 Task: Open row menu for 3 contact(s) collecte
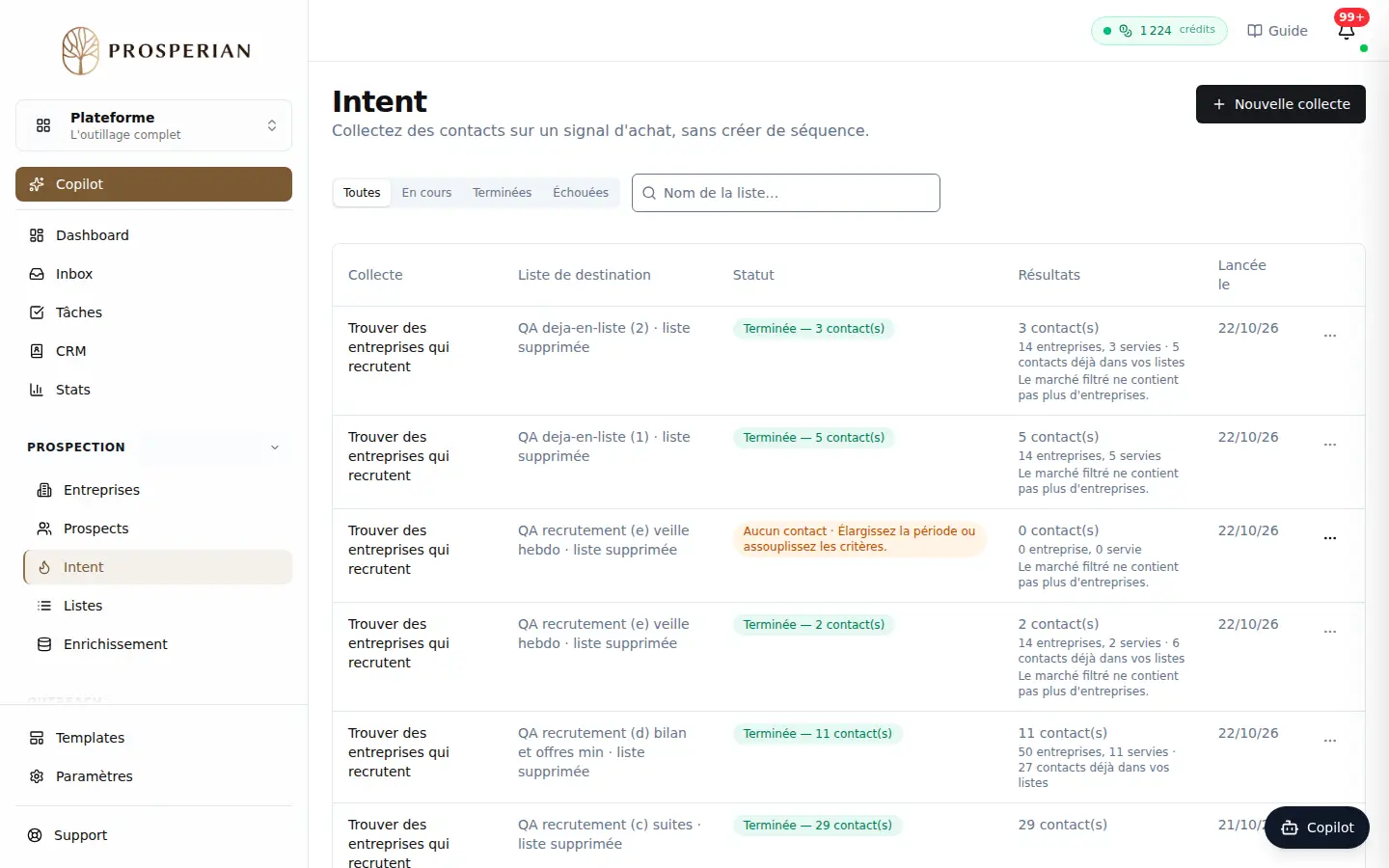(x=1330, y=336)
